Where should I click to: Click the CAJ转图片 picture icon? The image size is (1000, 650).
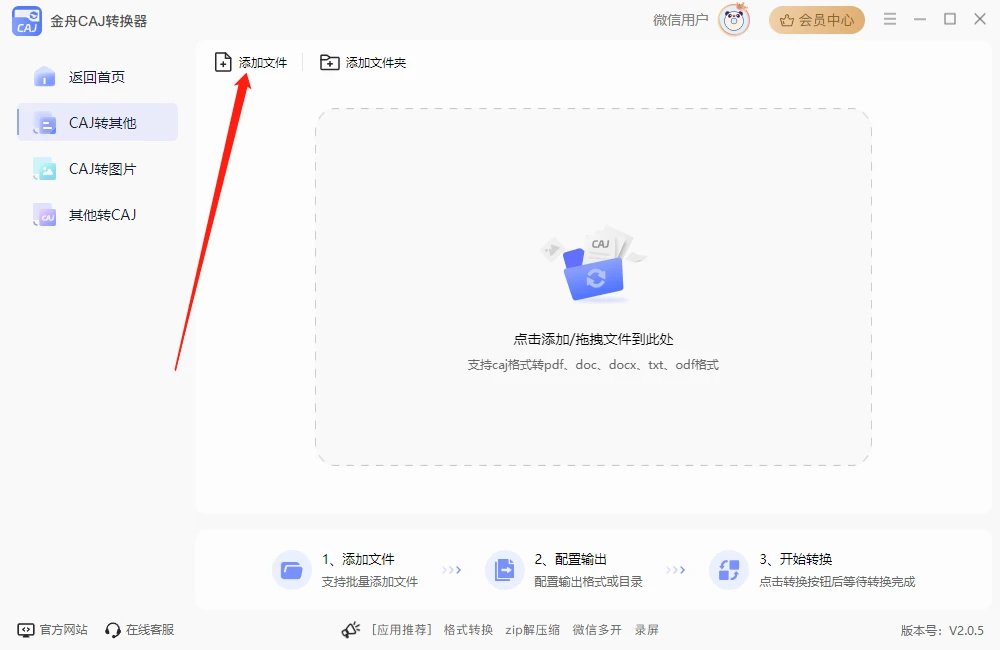(45, 169)
